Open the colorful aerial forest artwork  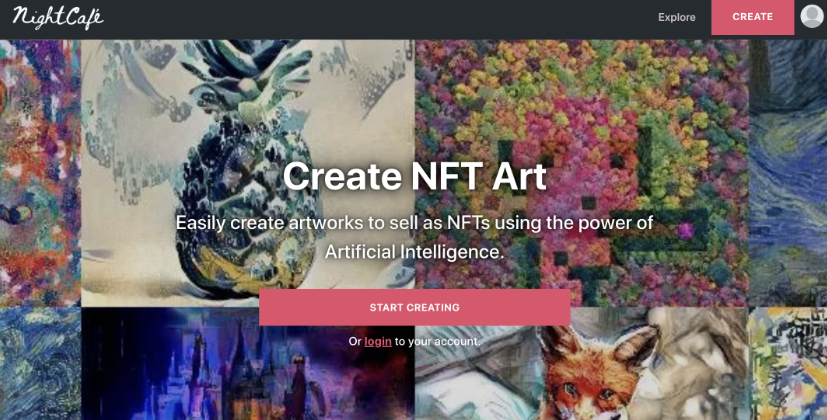[582, 173]
